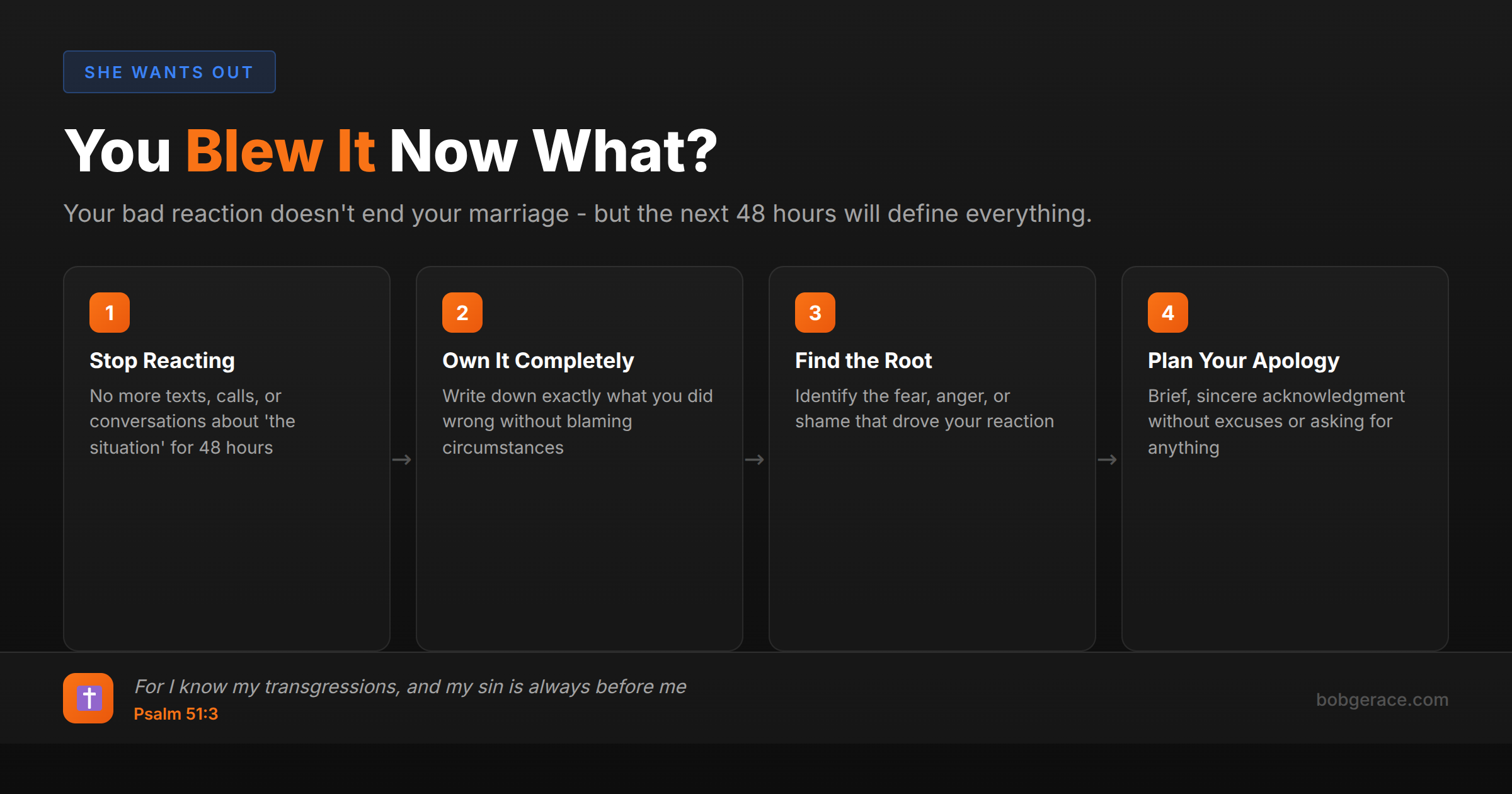Click the SHE WANTS OUT tag

(169, 72)
